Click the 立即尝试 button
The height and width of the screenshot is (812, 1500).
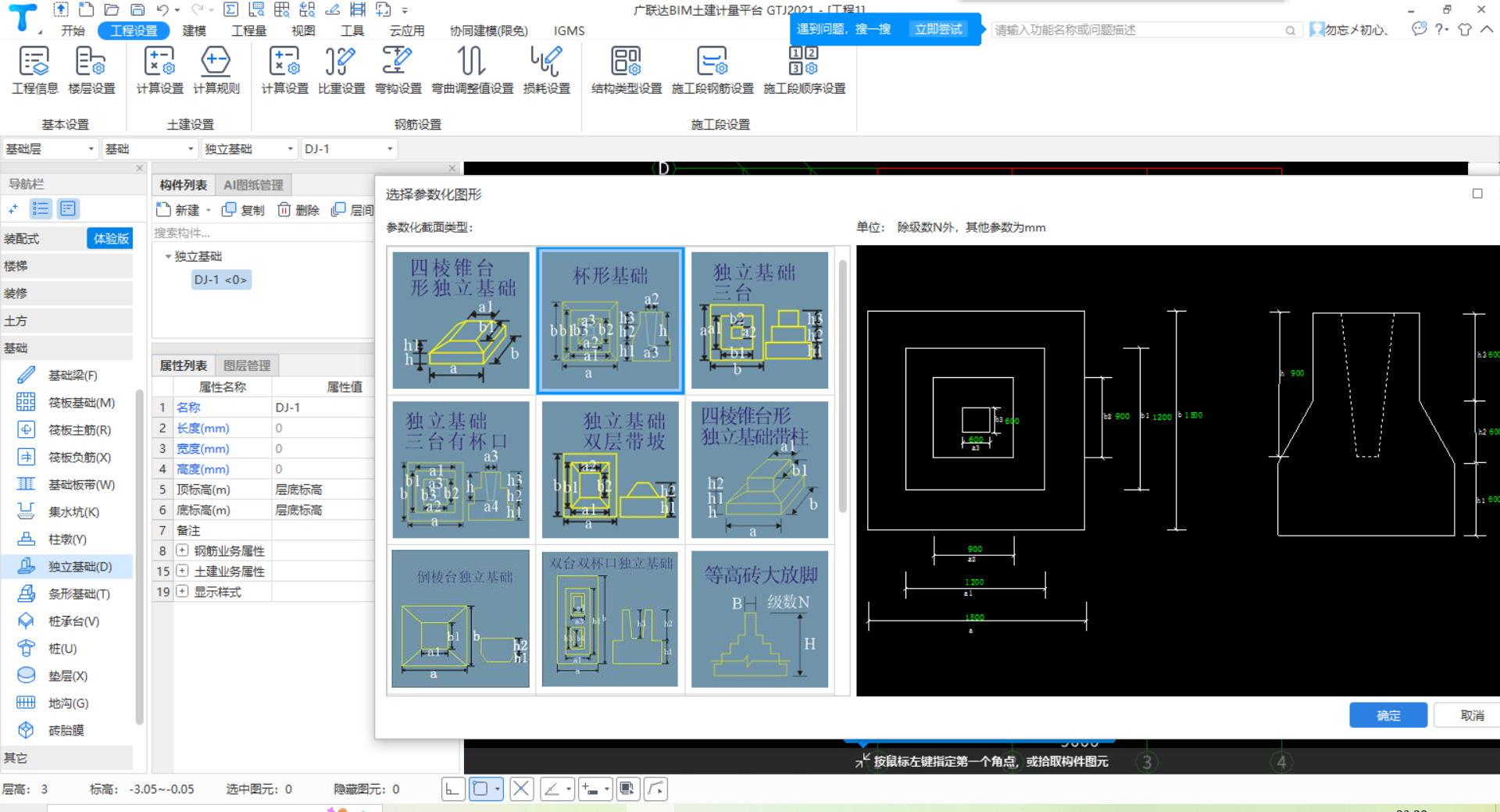click(938, 29)
